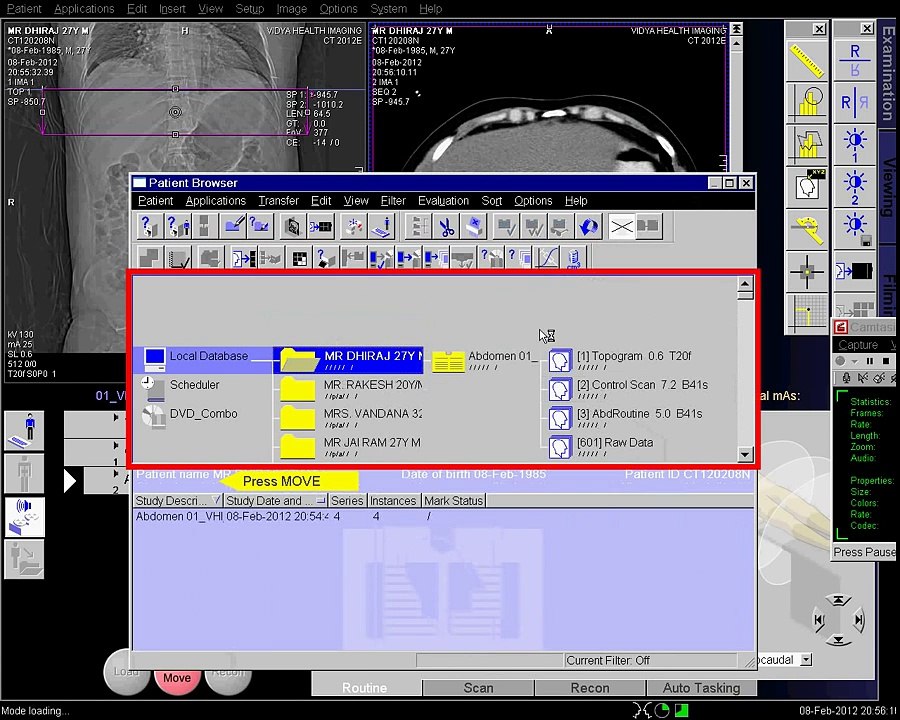The width and height of the screenshot is (900, 720).
Task: Click the Instances column header
Action: tap(393, 501)
